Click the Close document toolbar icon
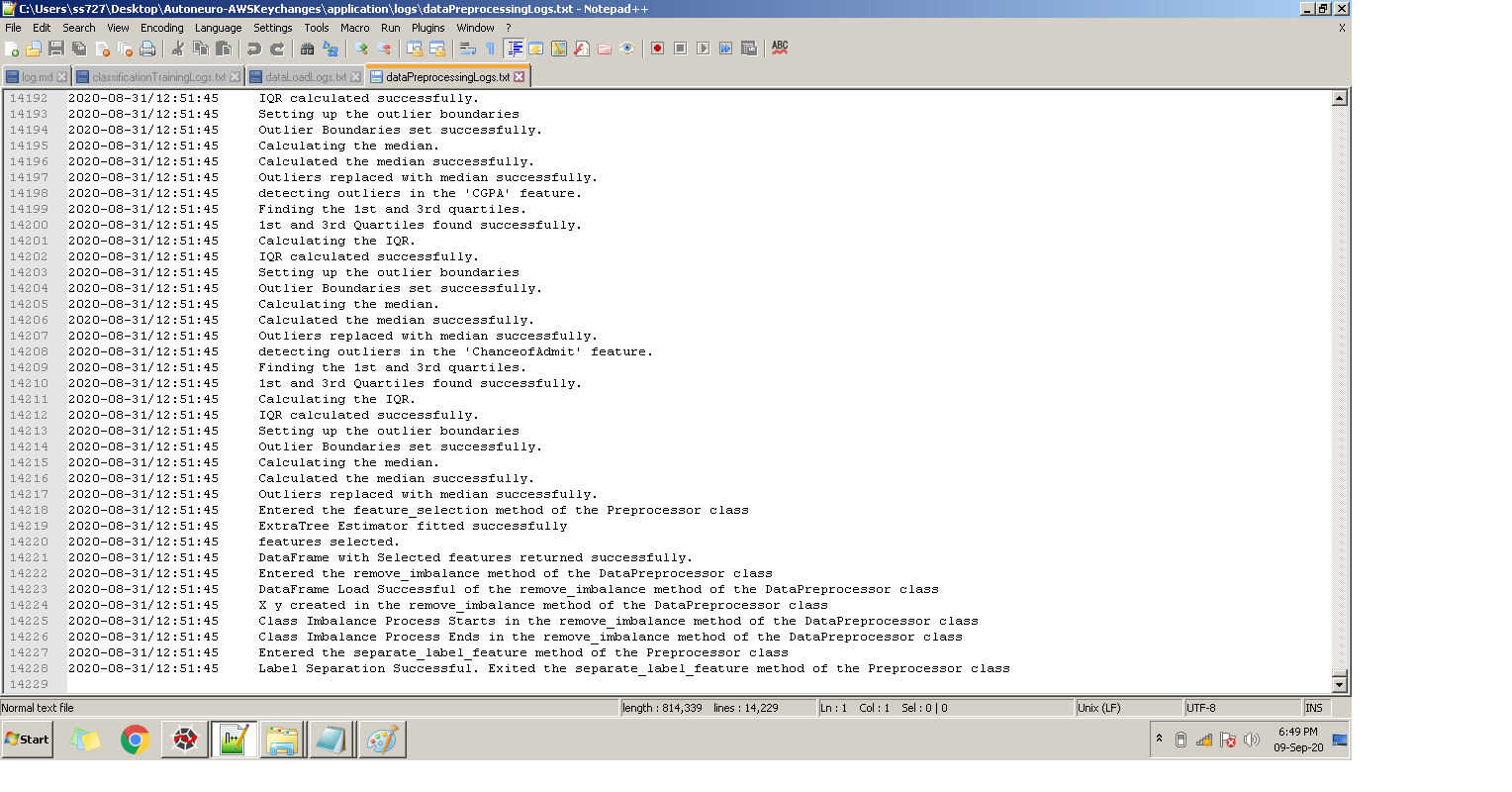This screenshot has height=792, width=1512. point(102,49)
